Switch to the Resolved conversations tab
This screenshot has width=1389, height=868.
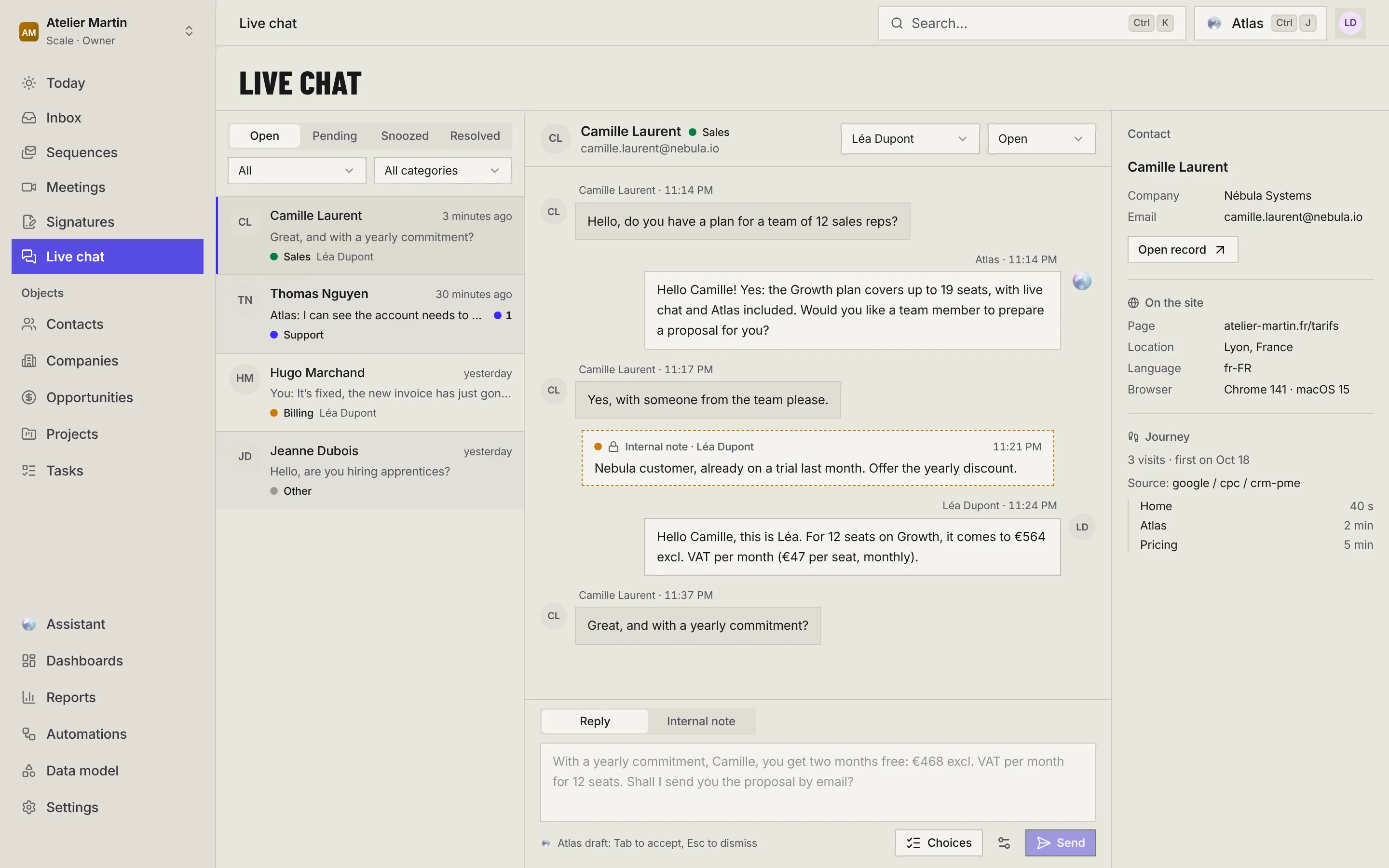click(475, 136)
